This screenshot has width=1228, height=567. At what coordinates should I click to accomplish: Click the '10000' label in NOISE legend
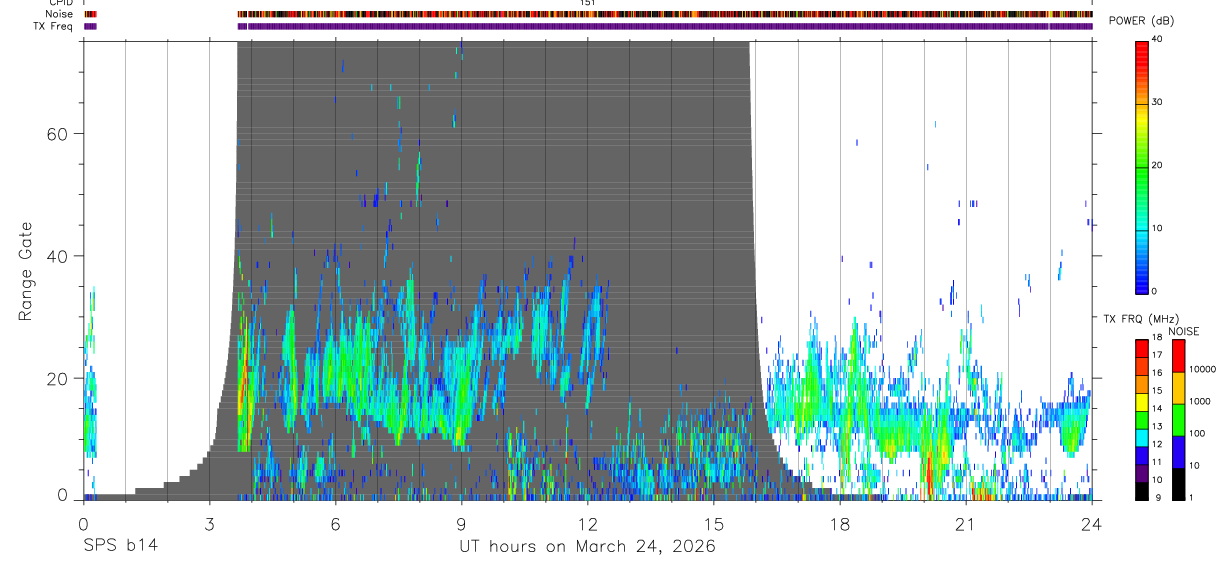click(1202, 370)
